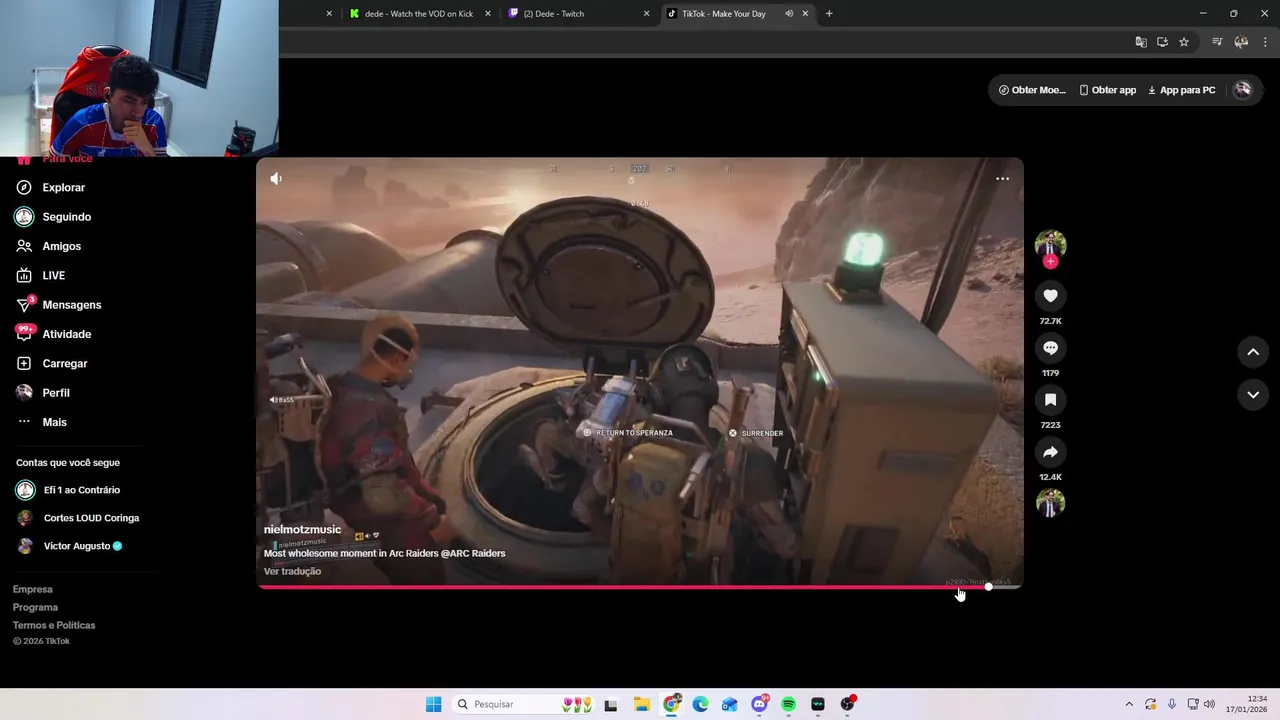Click the install app icon in address bar
The width and height of the screenshot is (1280, 720).
coord(1162,42)
